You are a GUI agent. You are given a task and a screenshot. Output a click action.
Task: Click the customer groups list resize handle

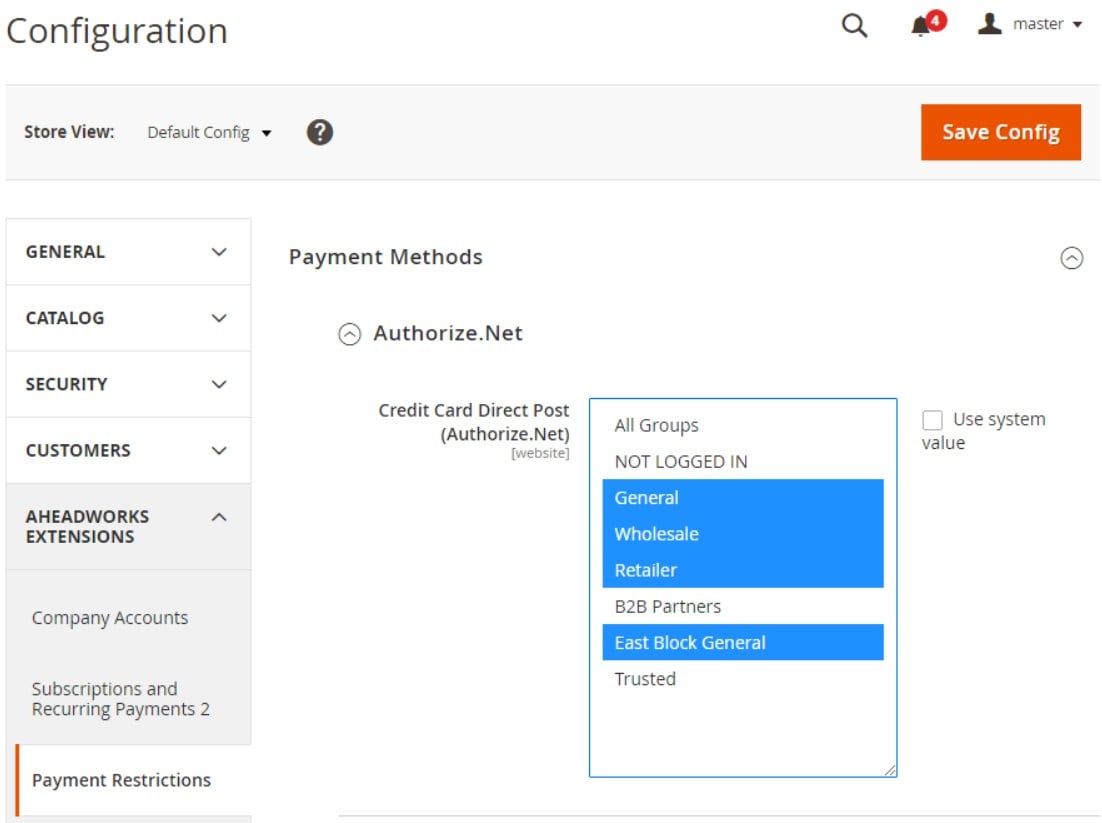(890, 770)
